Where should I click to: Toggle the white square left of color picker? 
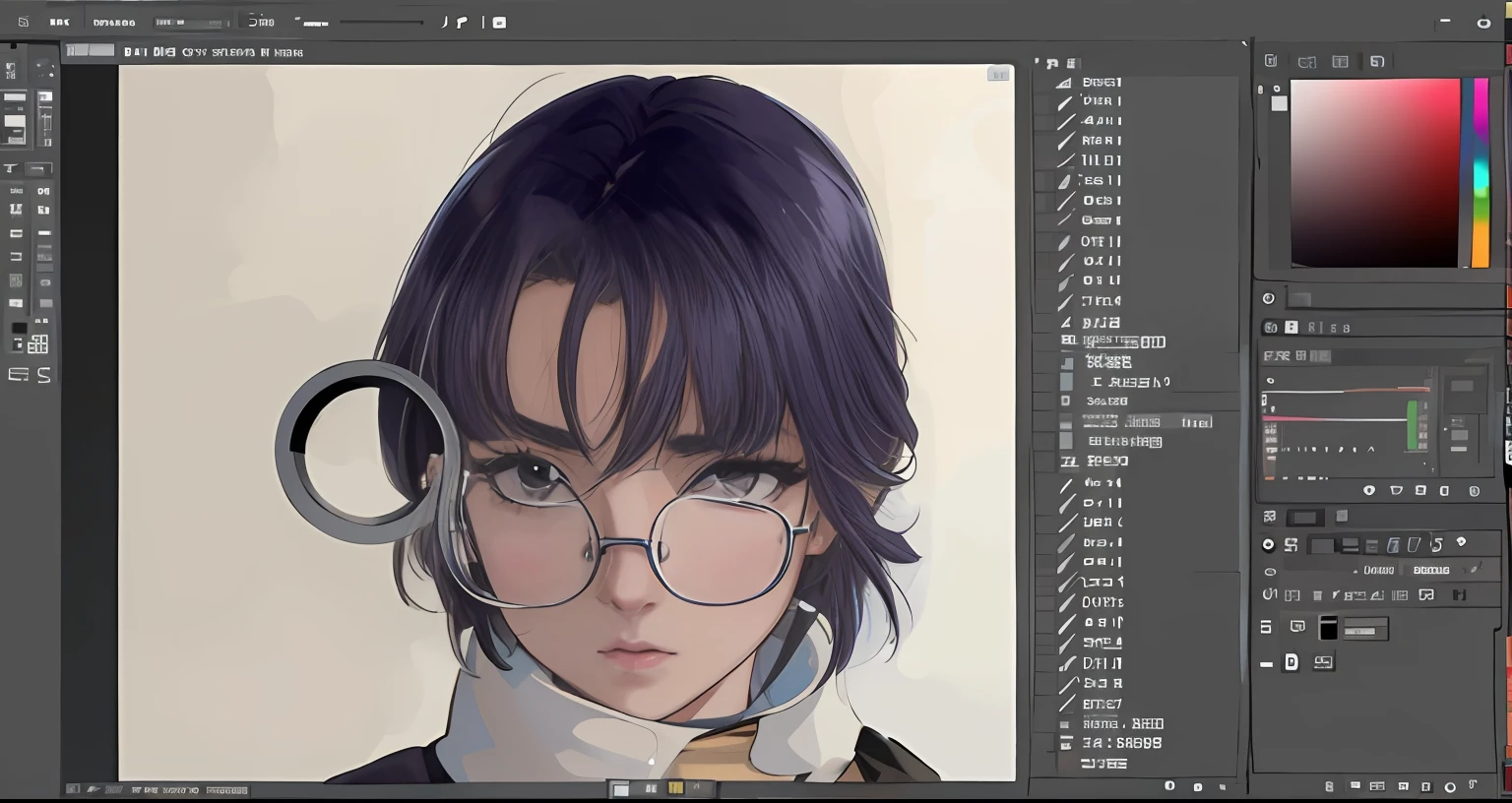1279,103
